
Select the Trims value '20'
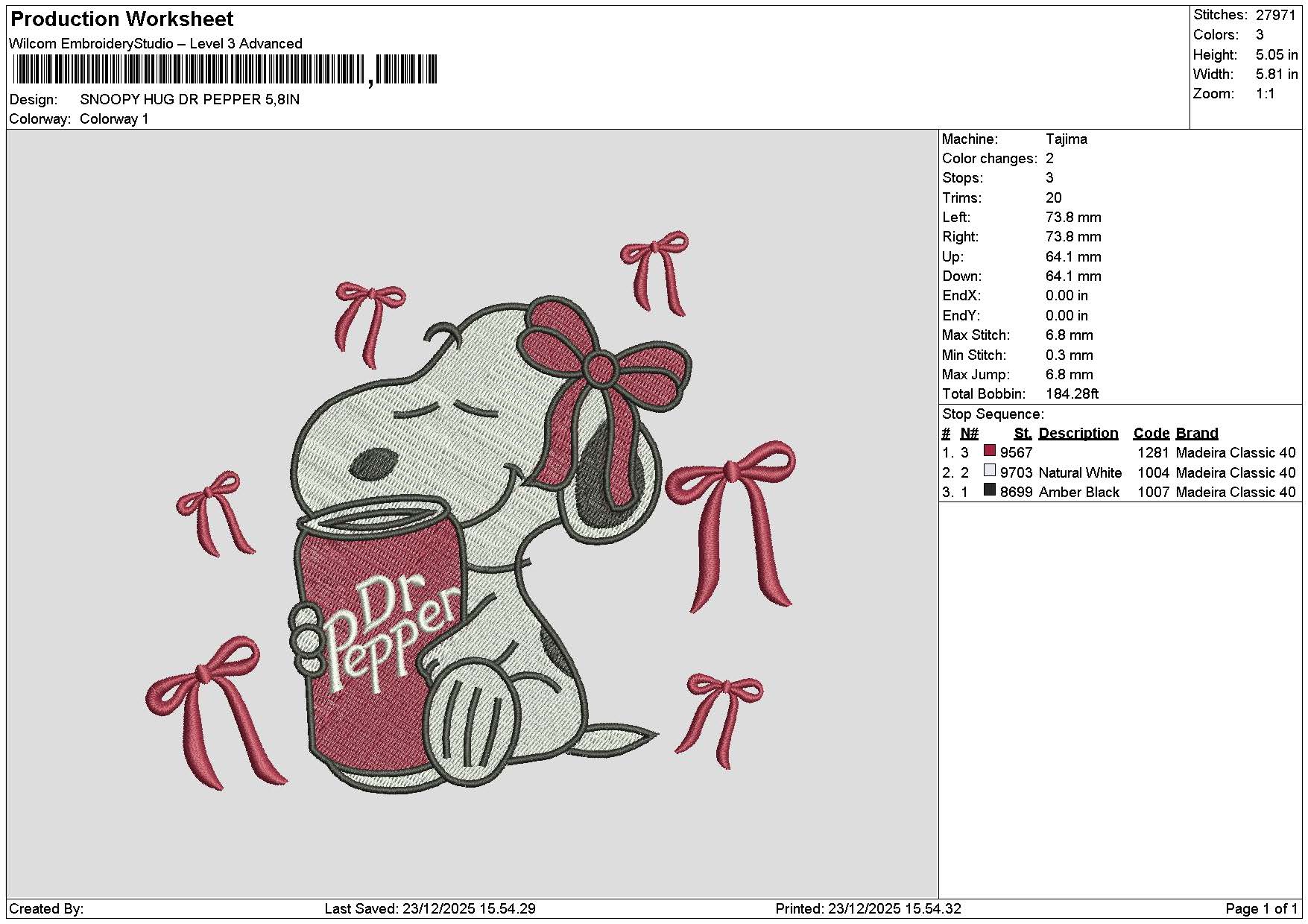click(x=1054, y=198)
